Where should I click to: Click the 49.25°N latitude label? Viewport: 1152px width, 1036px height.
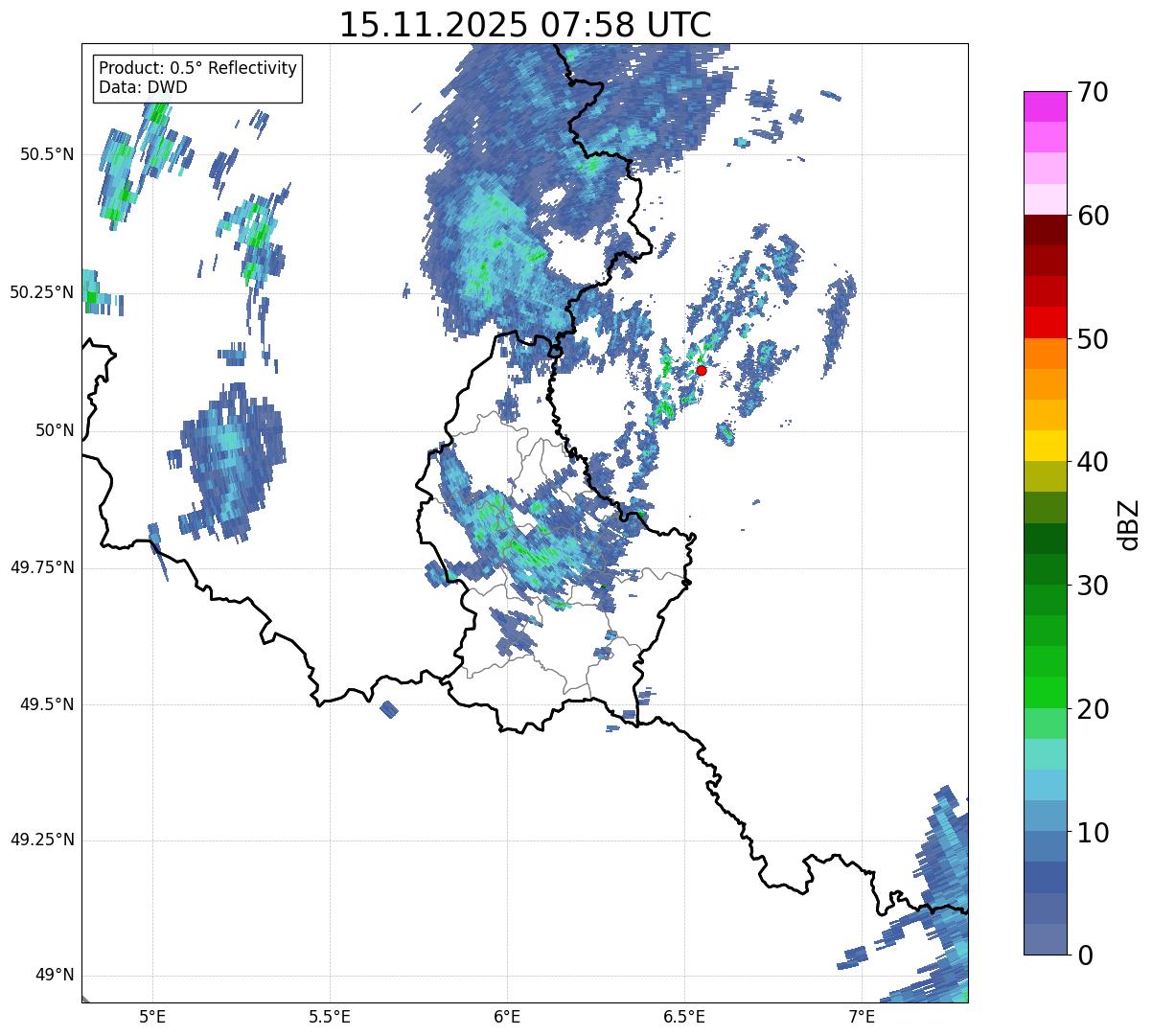pos(42,840)
